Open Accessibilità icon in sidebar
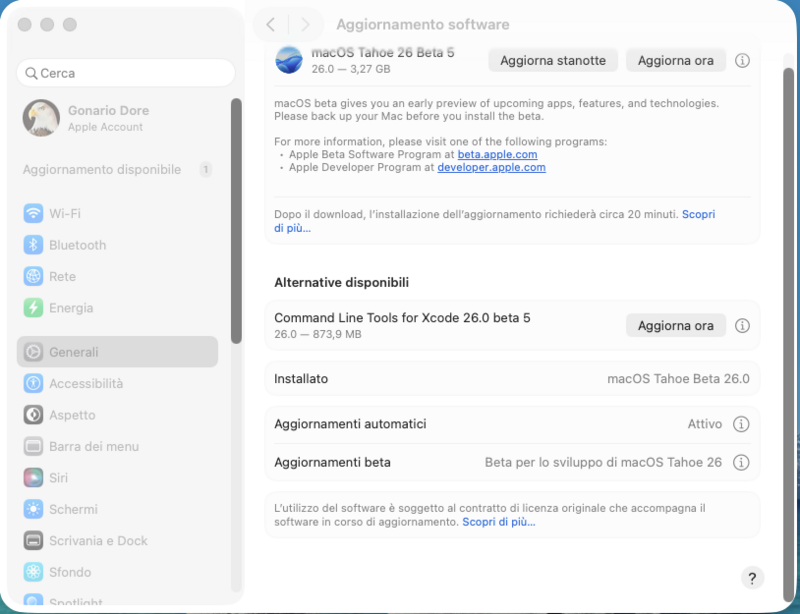The image size is (800, 614). click(x=33, y=383)
